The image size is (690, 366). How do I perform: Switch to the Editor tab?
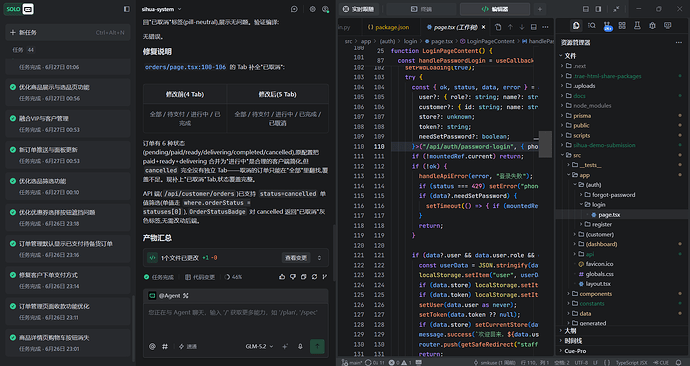(495, 9)
